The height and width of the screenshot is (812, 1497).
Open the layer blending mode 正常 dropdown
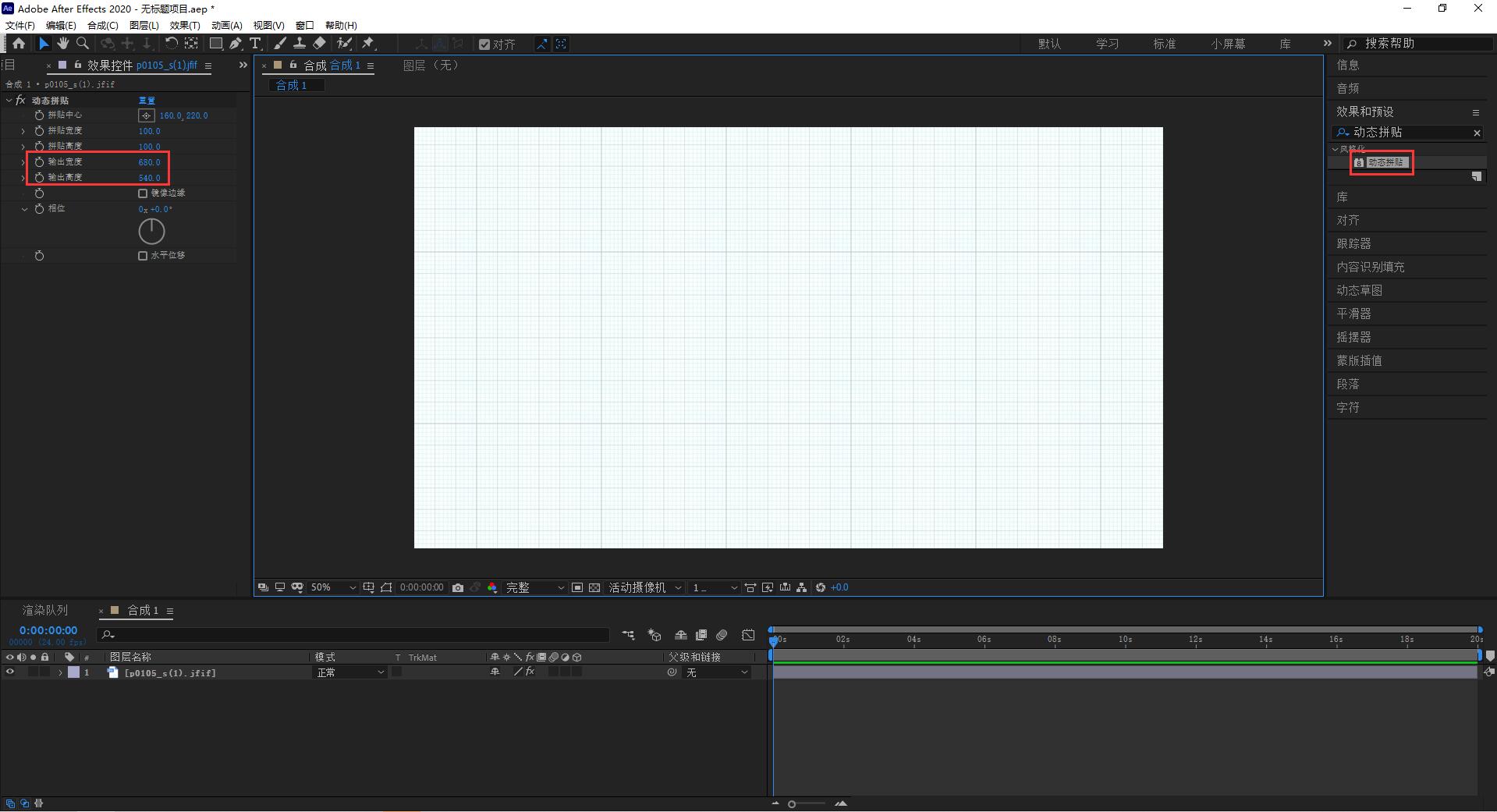[x=350, y=672]
